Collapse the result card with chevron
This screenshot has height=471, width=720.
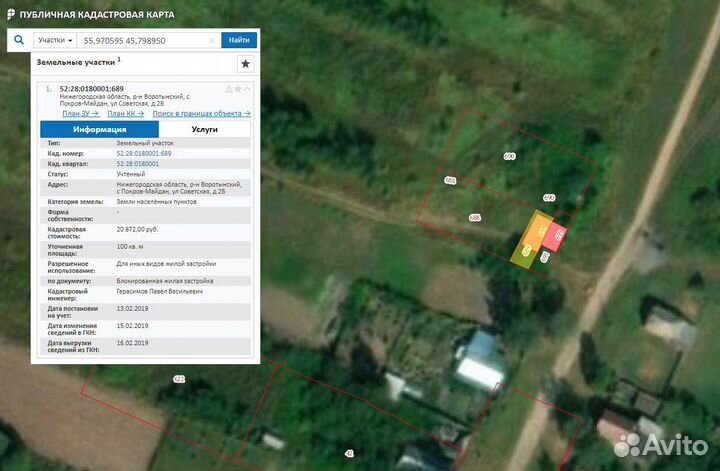tap(248, 89)
